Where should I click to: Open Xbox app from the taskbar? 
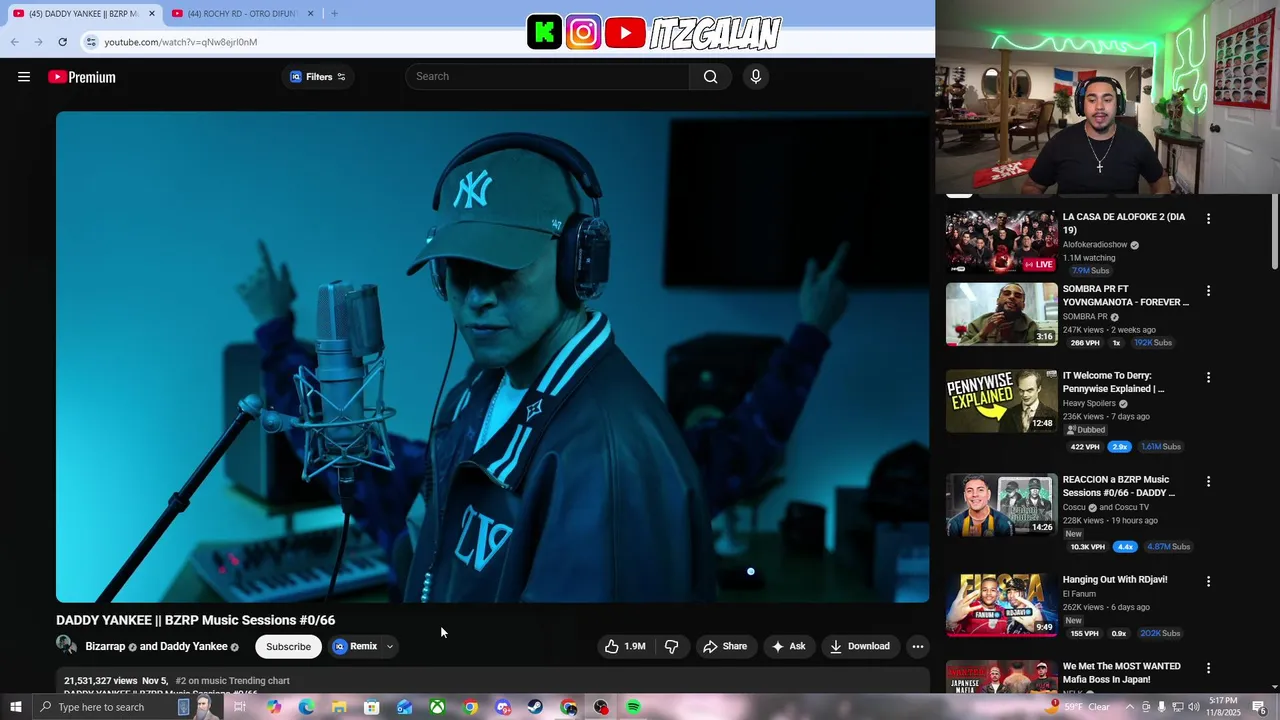437,707
